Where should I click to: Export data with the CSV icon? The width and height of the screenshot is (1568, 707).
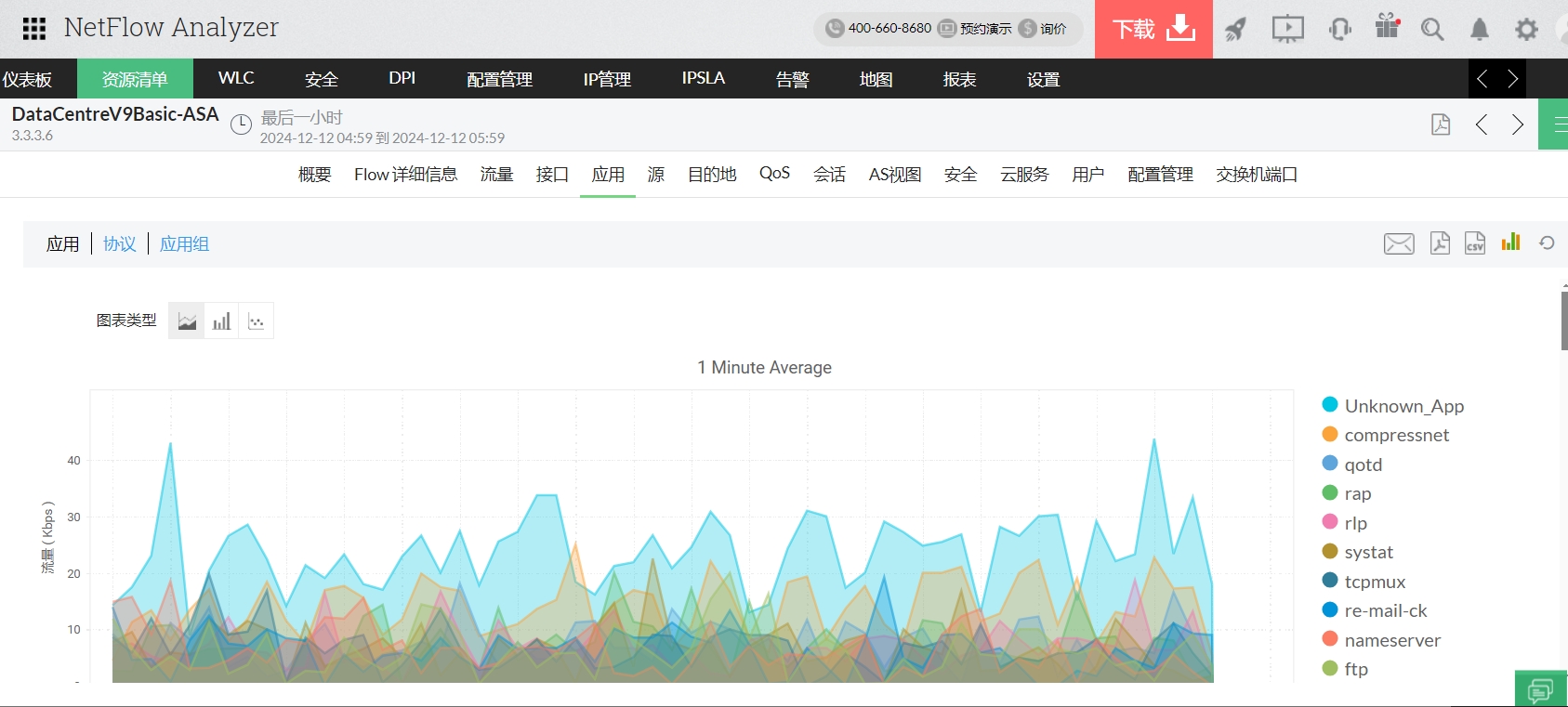1475,243
